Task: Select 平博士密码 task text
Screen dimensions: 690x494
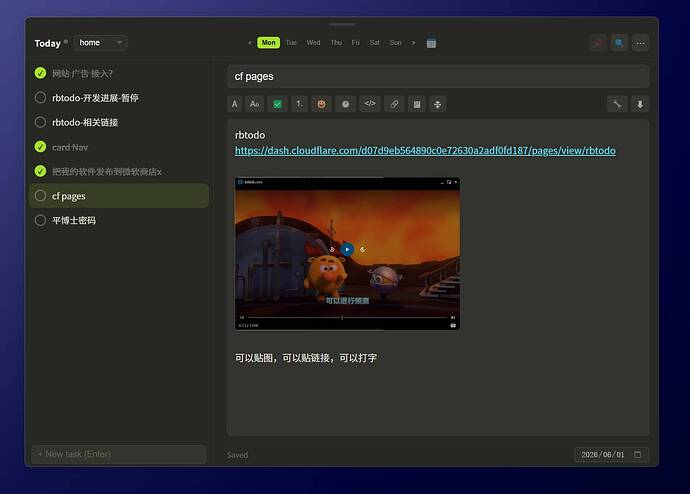Action: pos(74,220)
